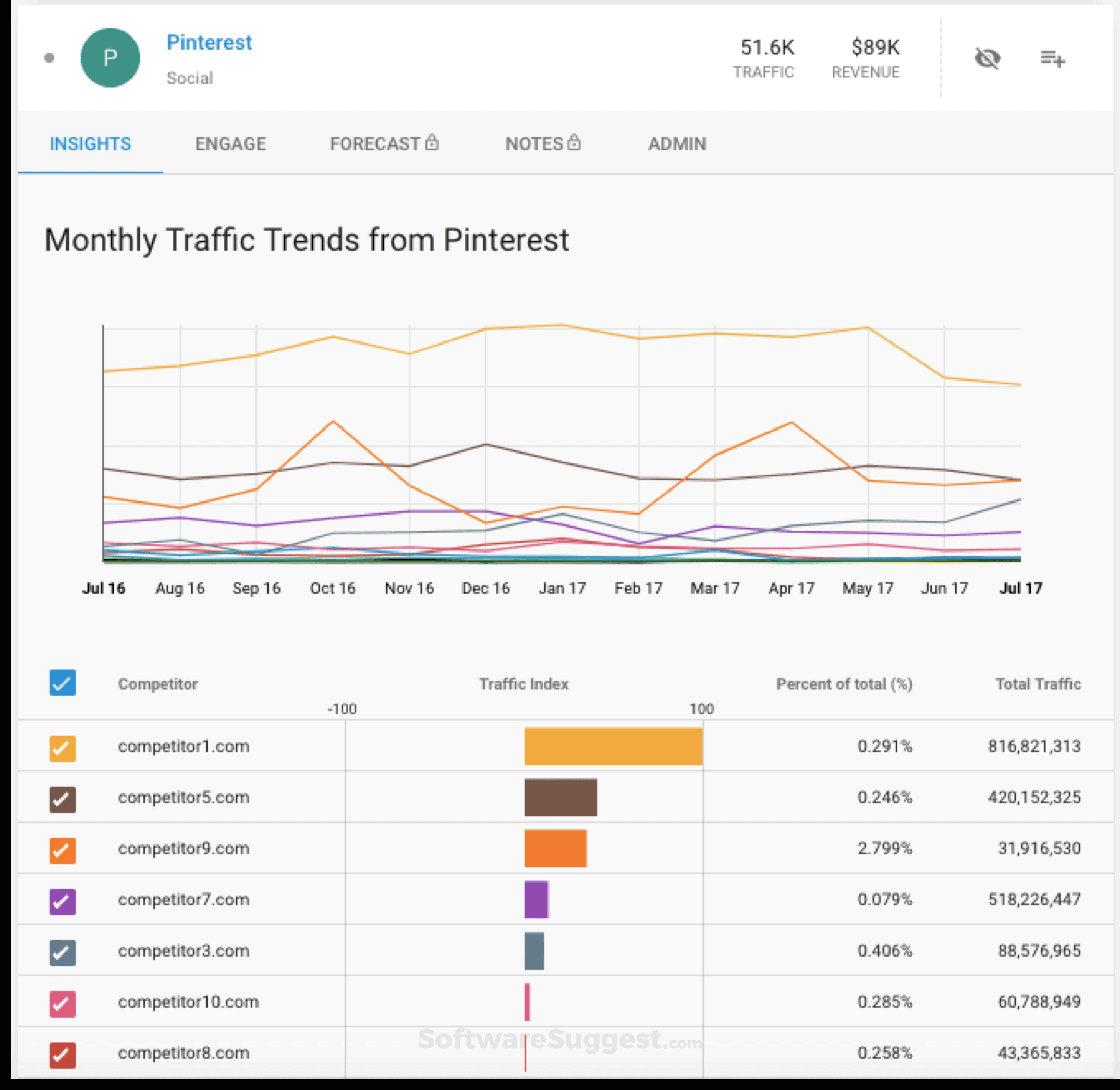Toggle the competitor10.com pink checkbox

point(63,1003)
